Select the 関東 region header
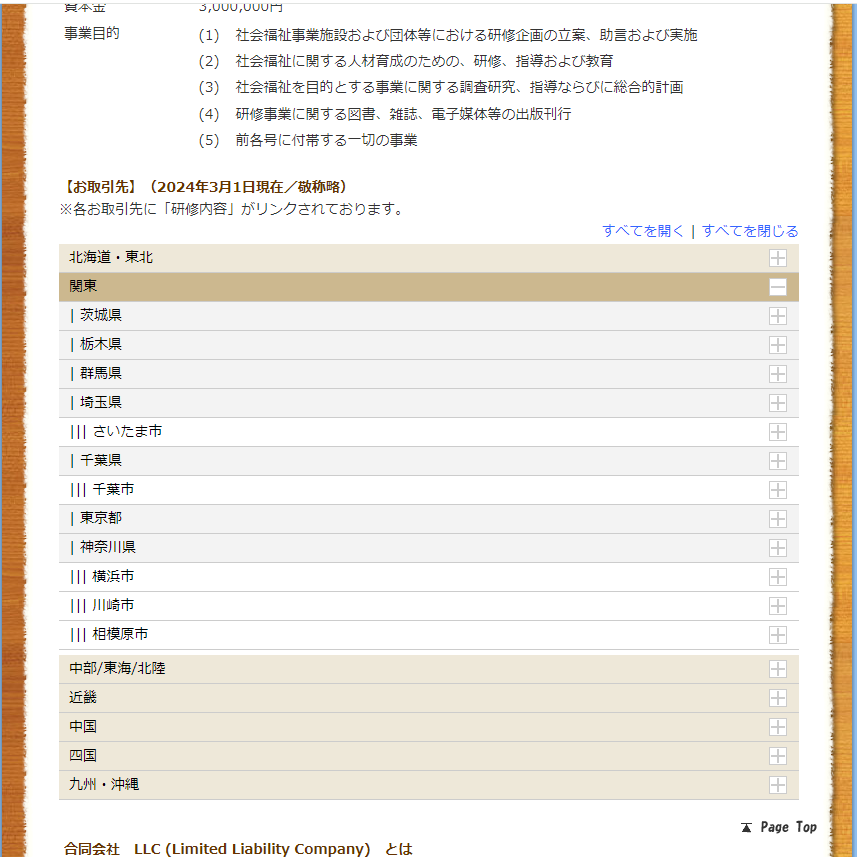Viewport: 857px width, 857px height. pyautogui.click(x=428, y=287)
